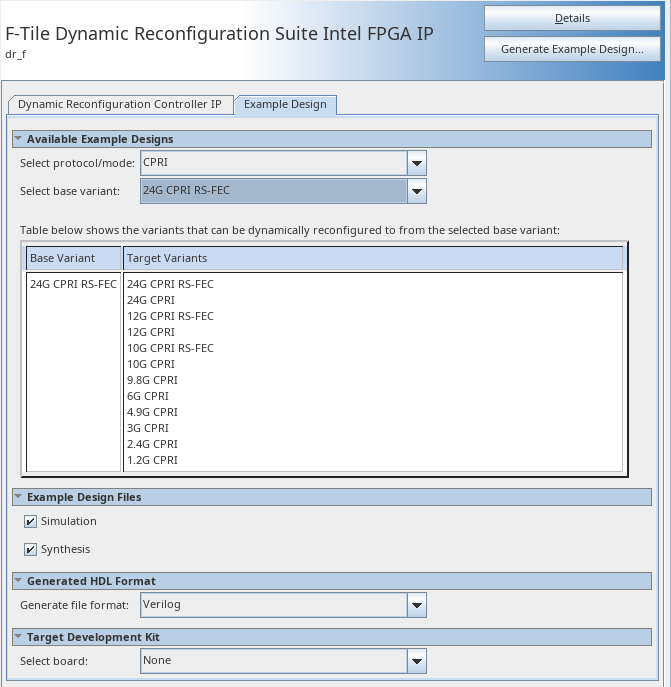Viewport: 671px width, 687px height.
Task: Select 1.2G CPRI target variant
Action: (153, 460)
